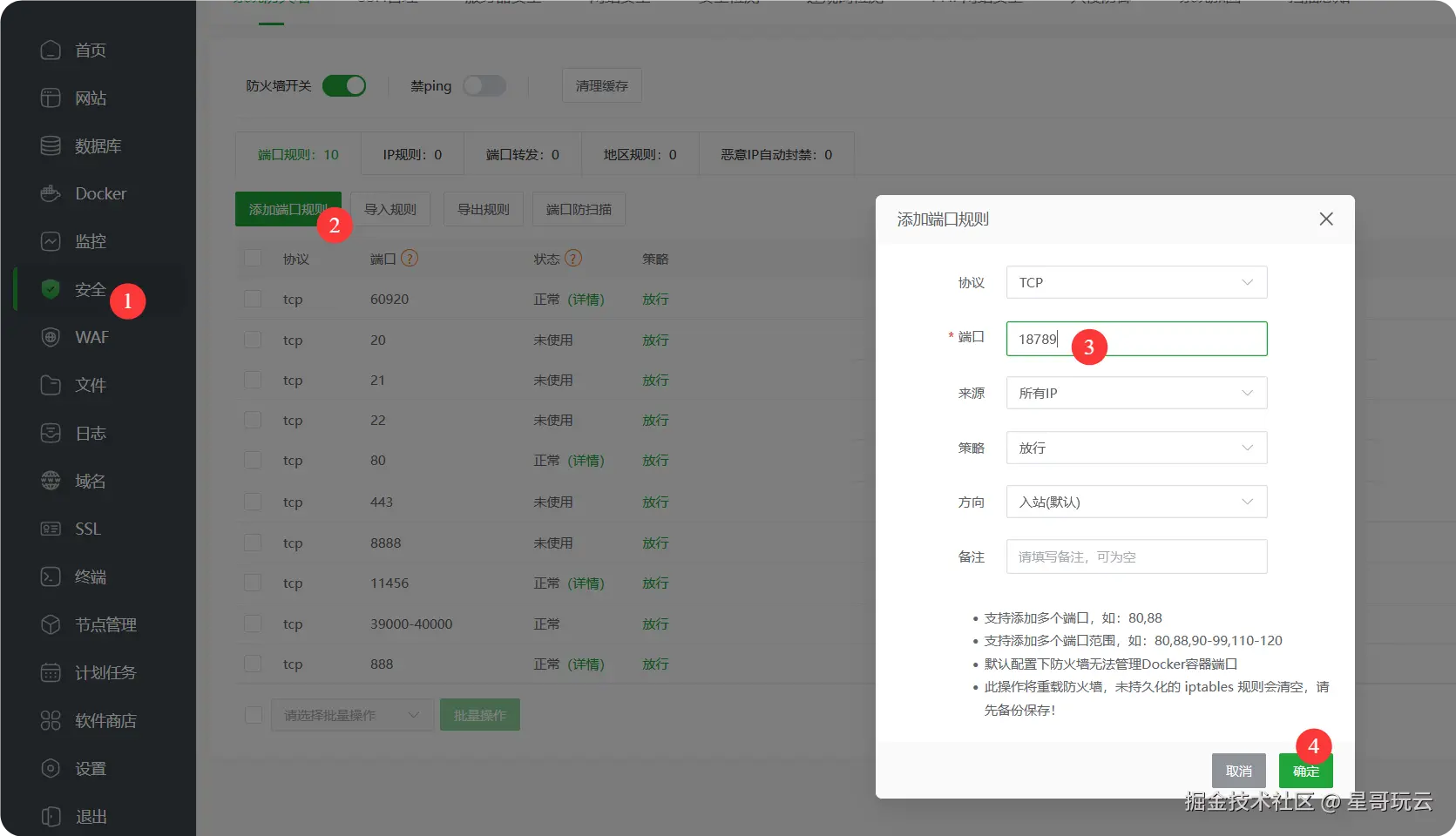
Task: Open the 网站 website icon
Action: [x=51, y=98]
